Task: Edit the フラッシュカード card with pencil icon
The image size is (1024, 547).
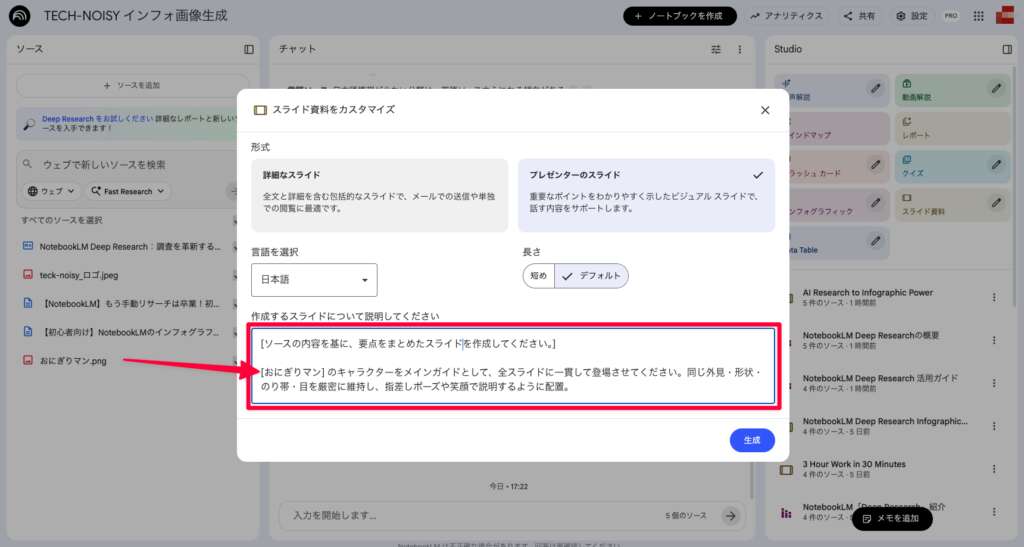Action: click(875, 164)
